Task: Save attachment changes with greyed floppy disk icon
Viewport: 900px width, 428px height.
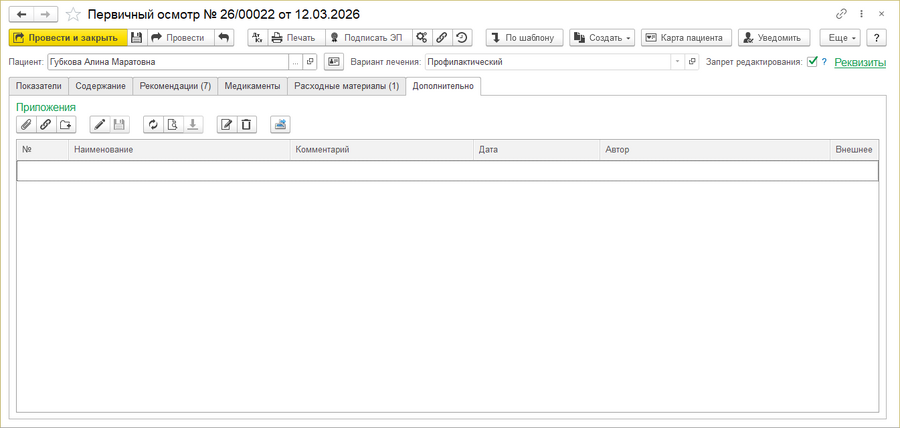Action: (119, 124)
